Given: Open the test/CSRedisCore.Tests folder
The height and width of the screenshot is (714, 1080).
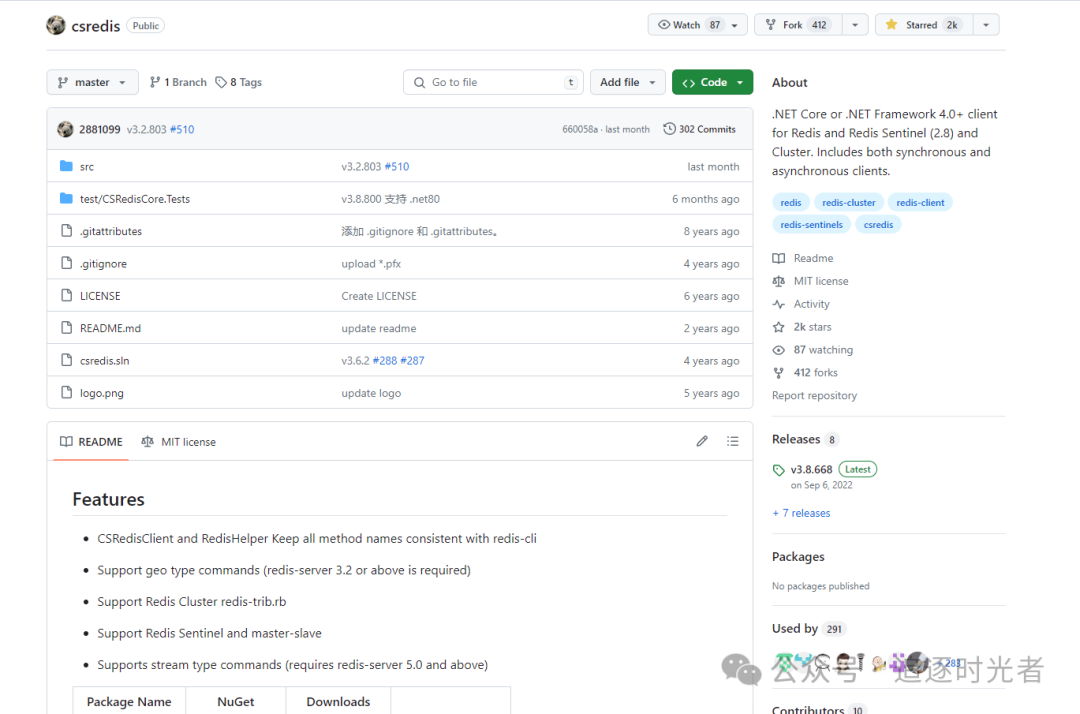Looking at the screenshot, I should [135, 199].
